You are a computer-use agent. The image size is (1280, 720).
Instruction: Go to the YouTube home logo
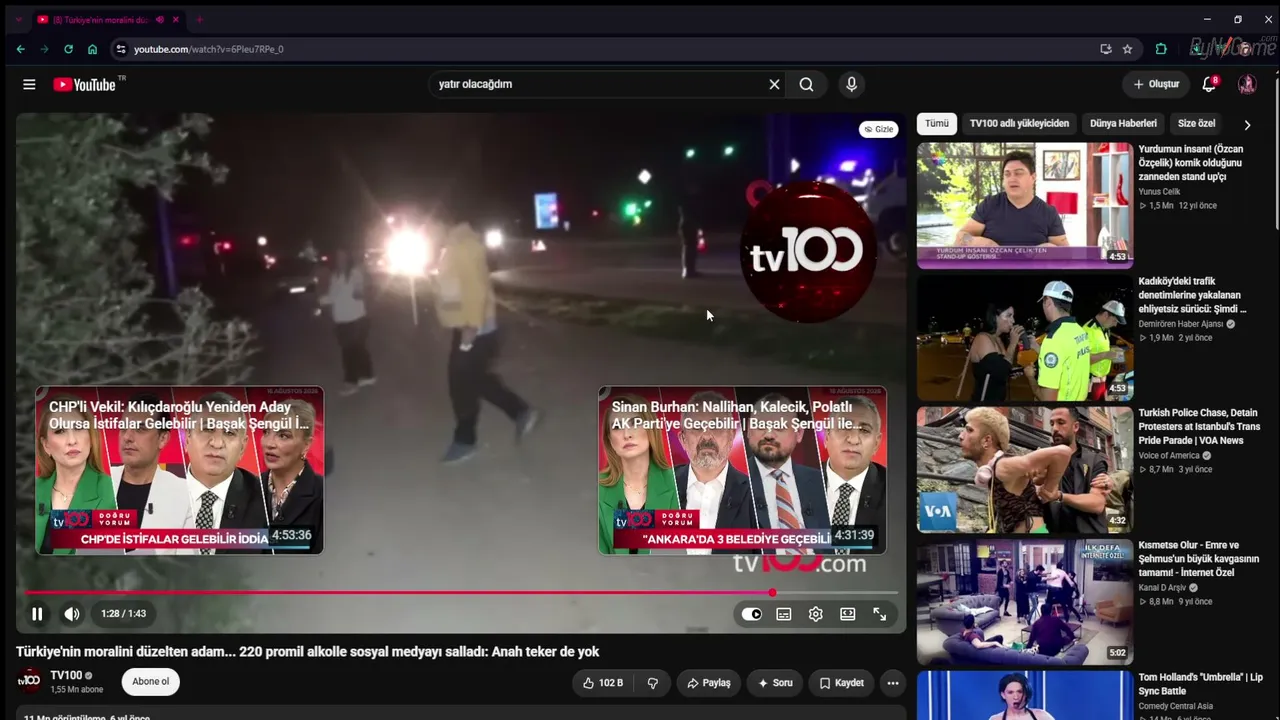[84, 85]
